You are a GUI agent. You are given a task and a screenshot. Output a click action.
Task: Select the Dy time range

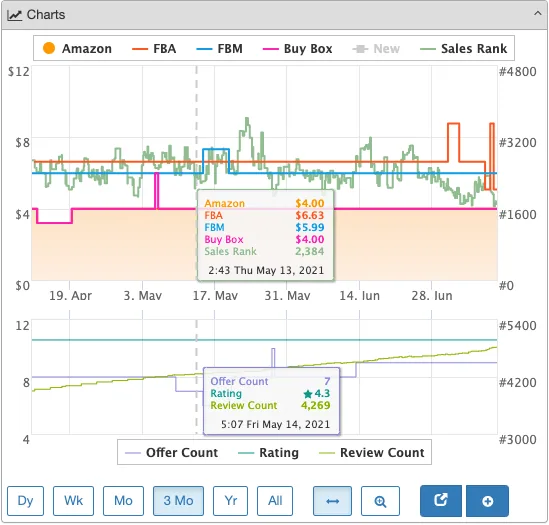(25, 501)
